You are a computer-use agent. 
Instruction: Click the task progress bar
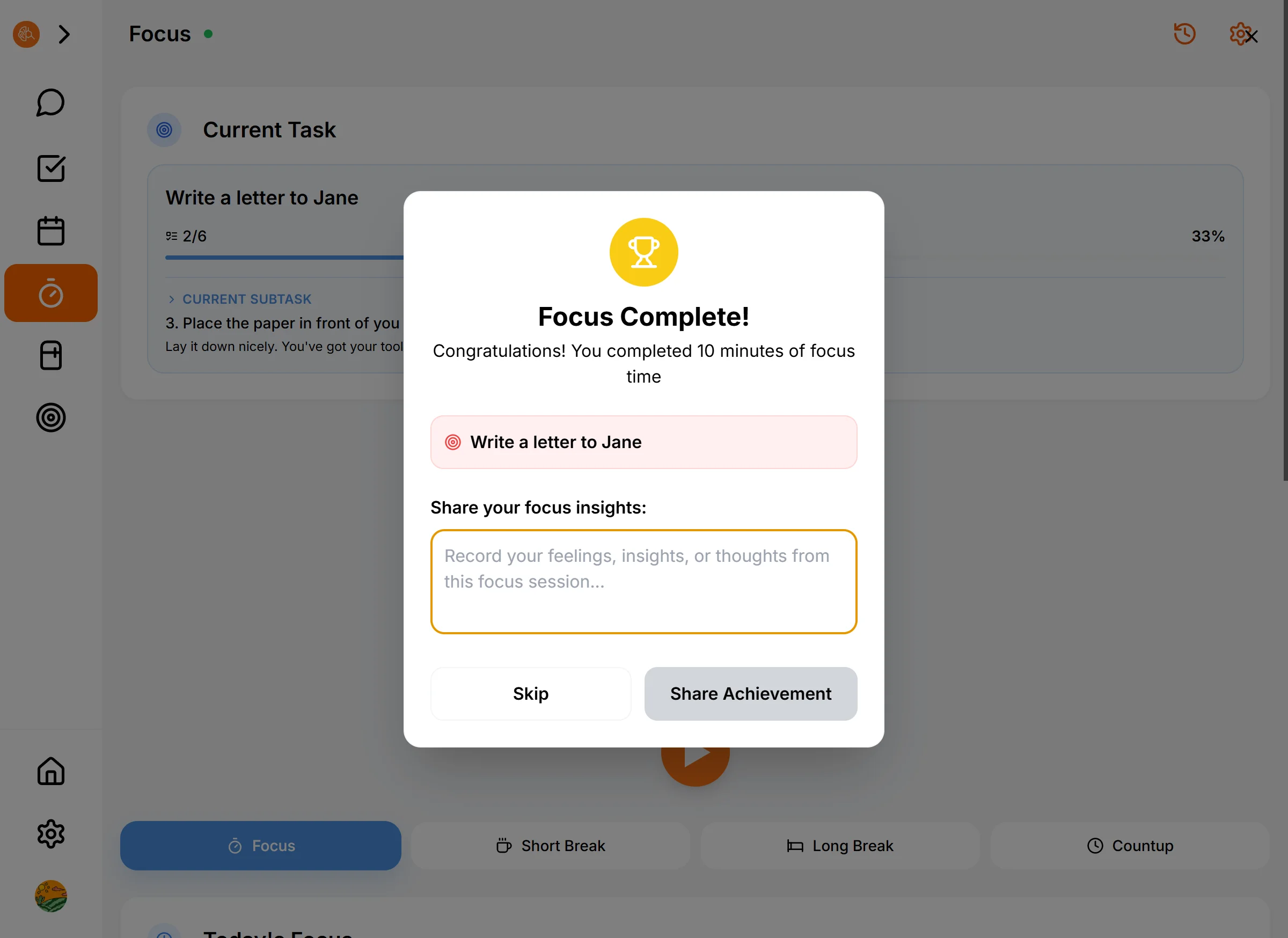click(x=284, y=258)
